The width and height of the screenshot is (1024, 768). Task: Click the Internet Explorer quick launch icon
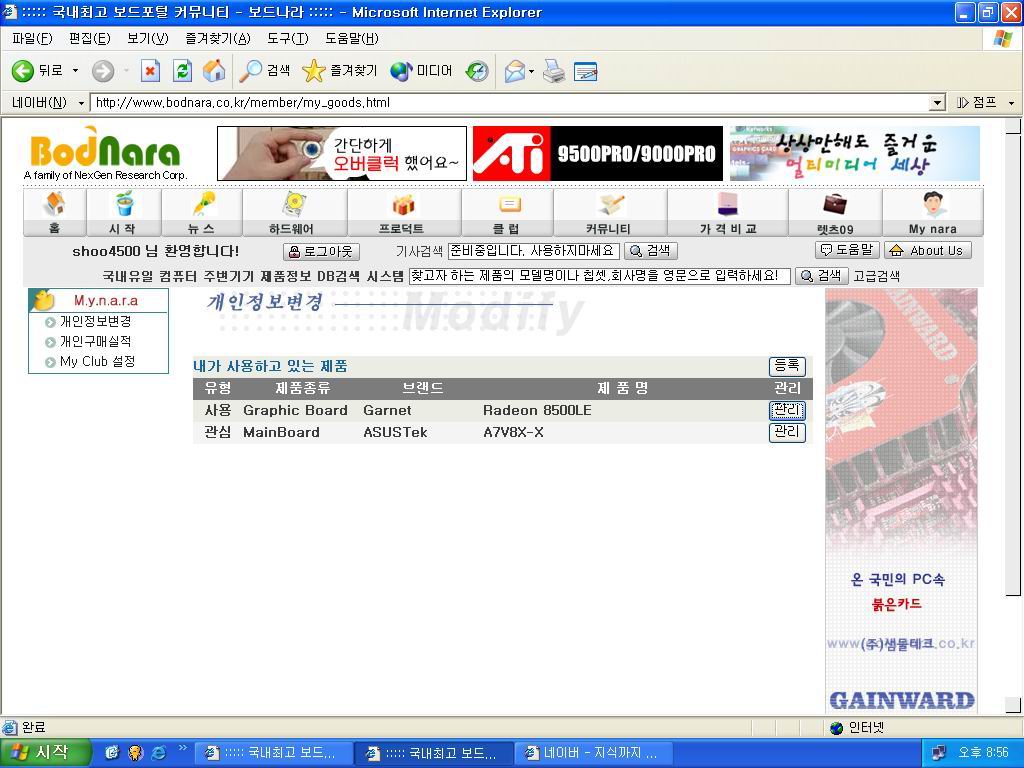pyautogui.click(x=159, y=753)
